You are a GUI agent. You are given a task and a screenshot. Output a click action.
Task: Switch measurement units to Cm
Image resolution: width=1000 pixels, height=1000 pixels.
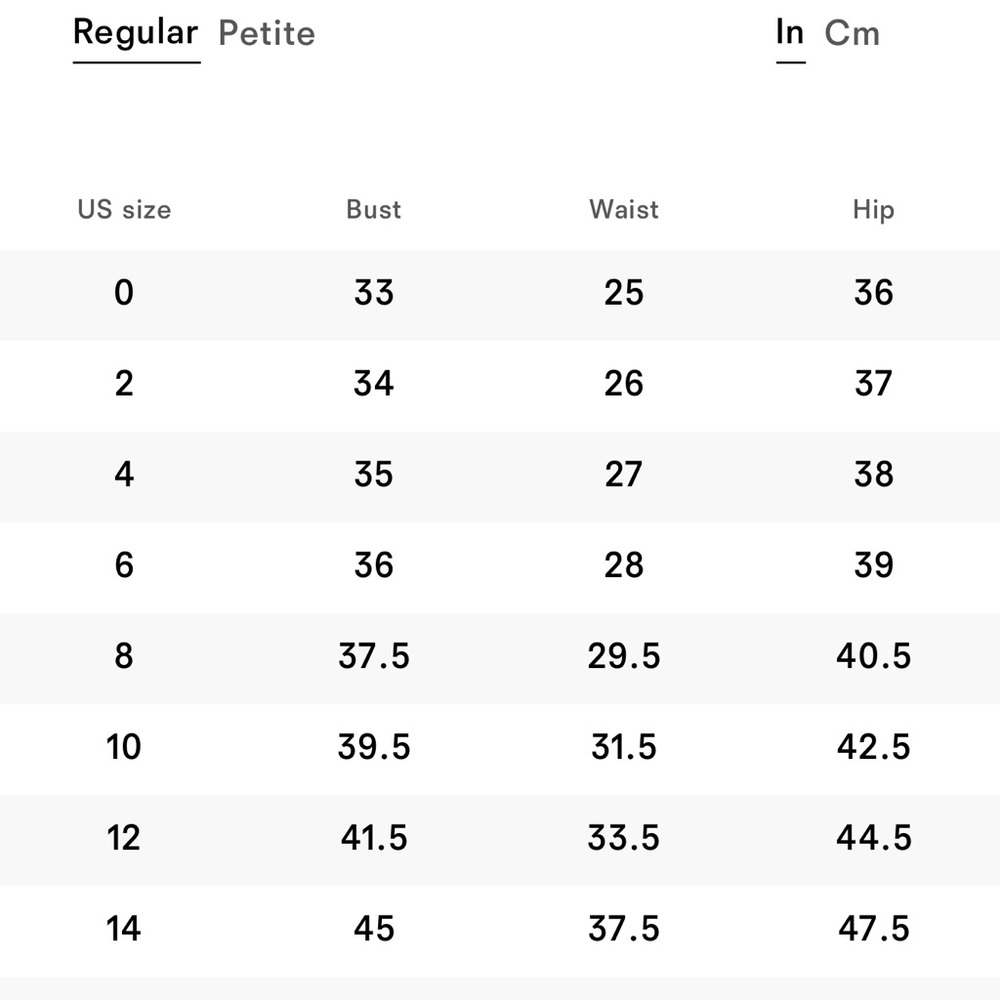[852, 33]
